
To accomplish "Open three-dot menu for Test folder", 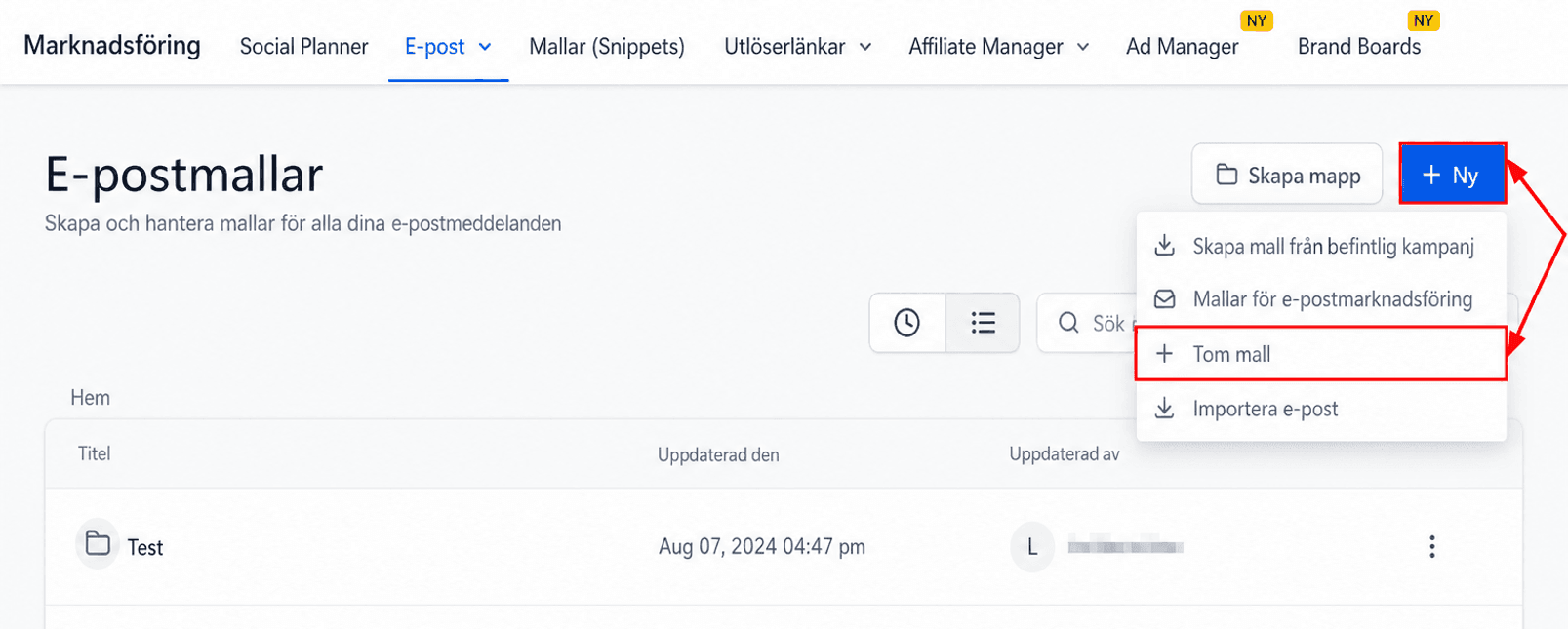I will [1431, 546].
